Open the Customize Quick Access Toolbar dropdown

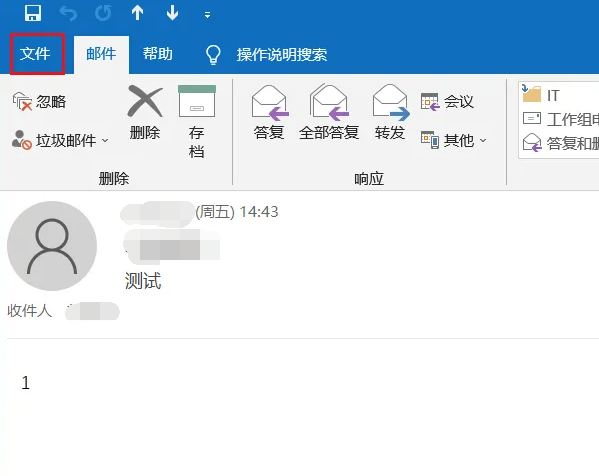(207, 15)
